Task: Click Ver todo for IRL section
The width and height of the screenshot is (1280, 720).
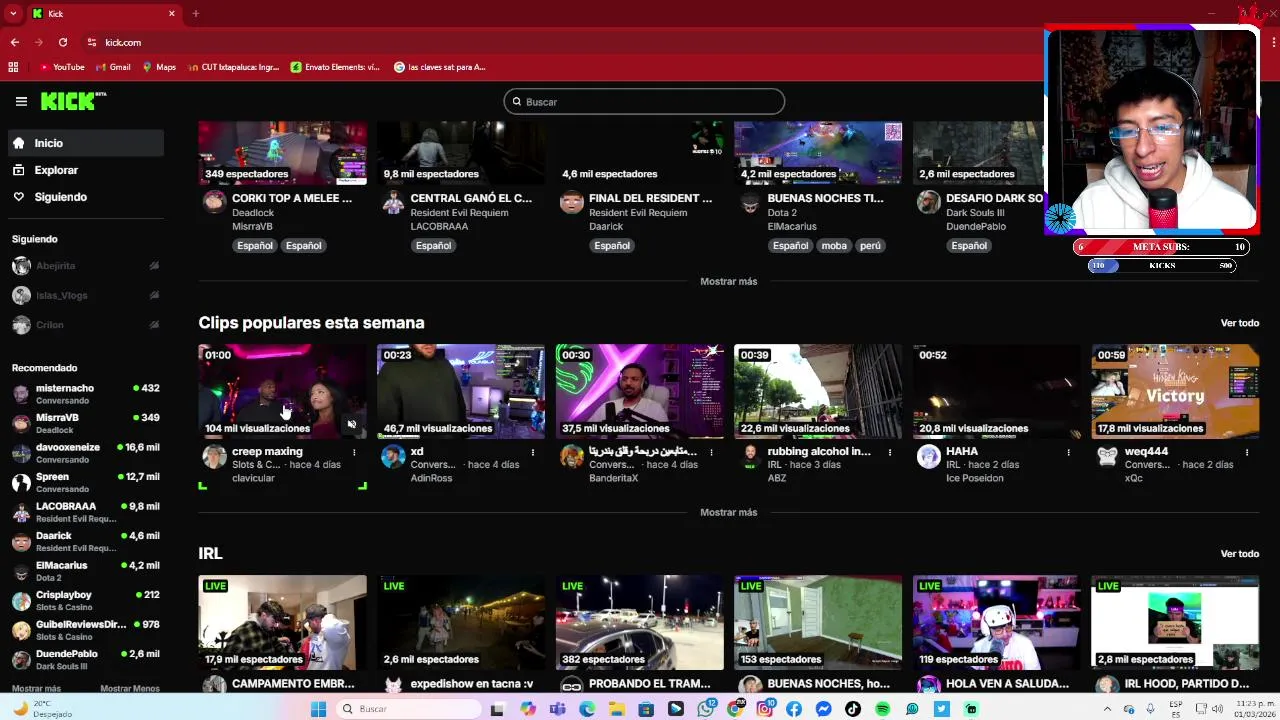Action: [x=1239, y=554]
